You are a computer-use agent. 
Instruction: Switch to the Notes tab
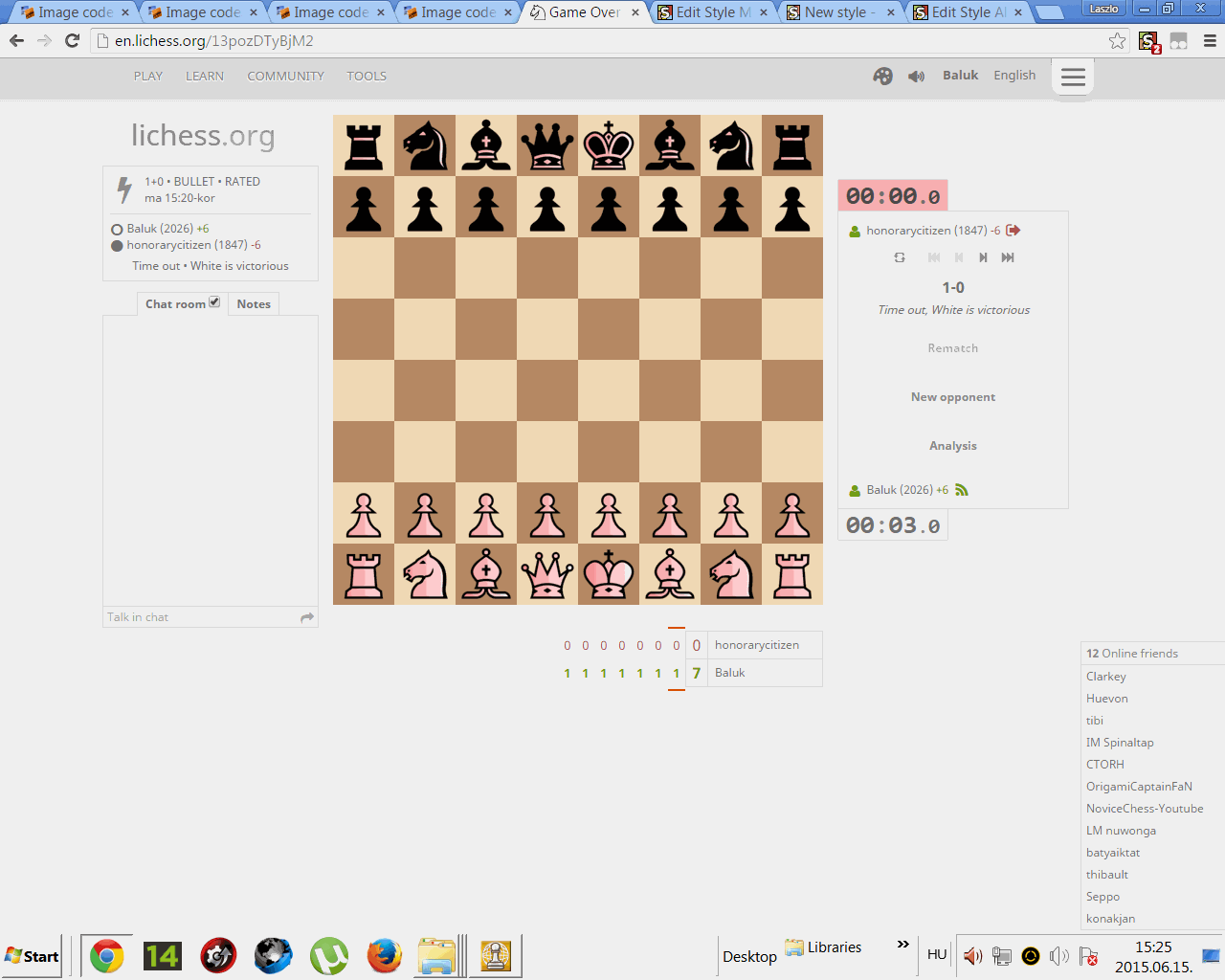pos(254,303)
